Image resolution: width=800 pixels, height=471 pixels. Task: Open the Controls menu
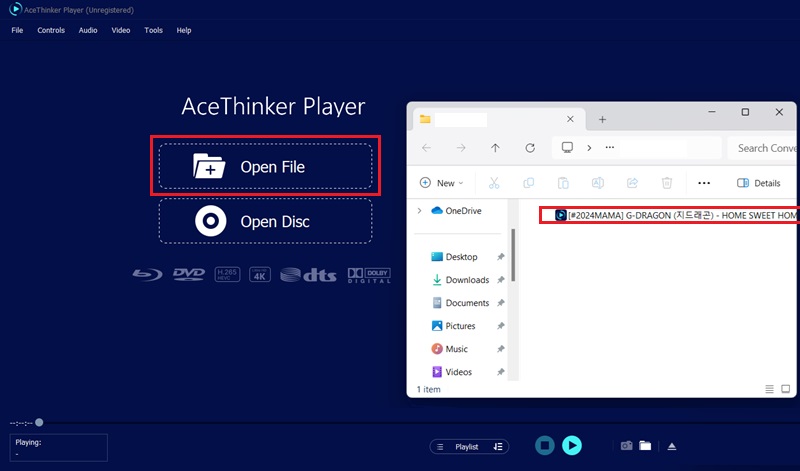click(x=51, y=30)
